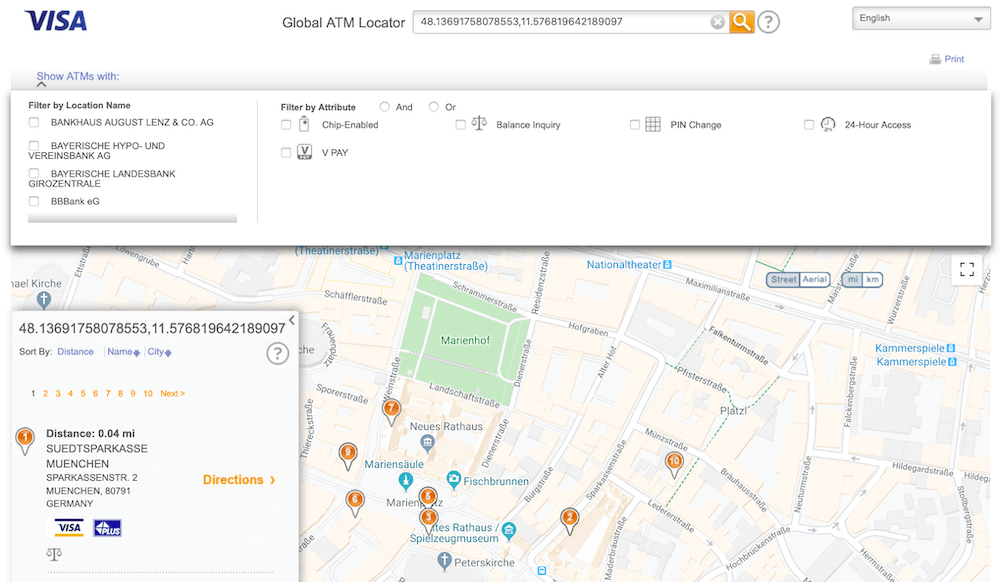Go to results page 10
The height and width of the screenshot is (582, 1000).
148,394
